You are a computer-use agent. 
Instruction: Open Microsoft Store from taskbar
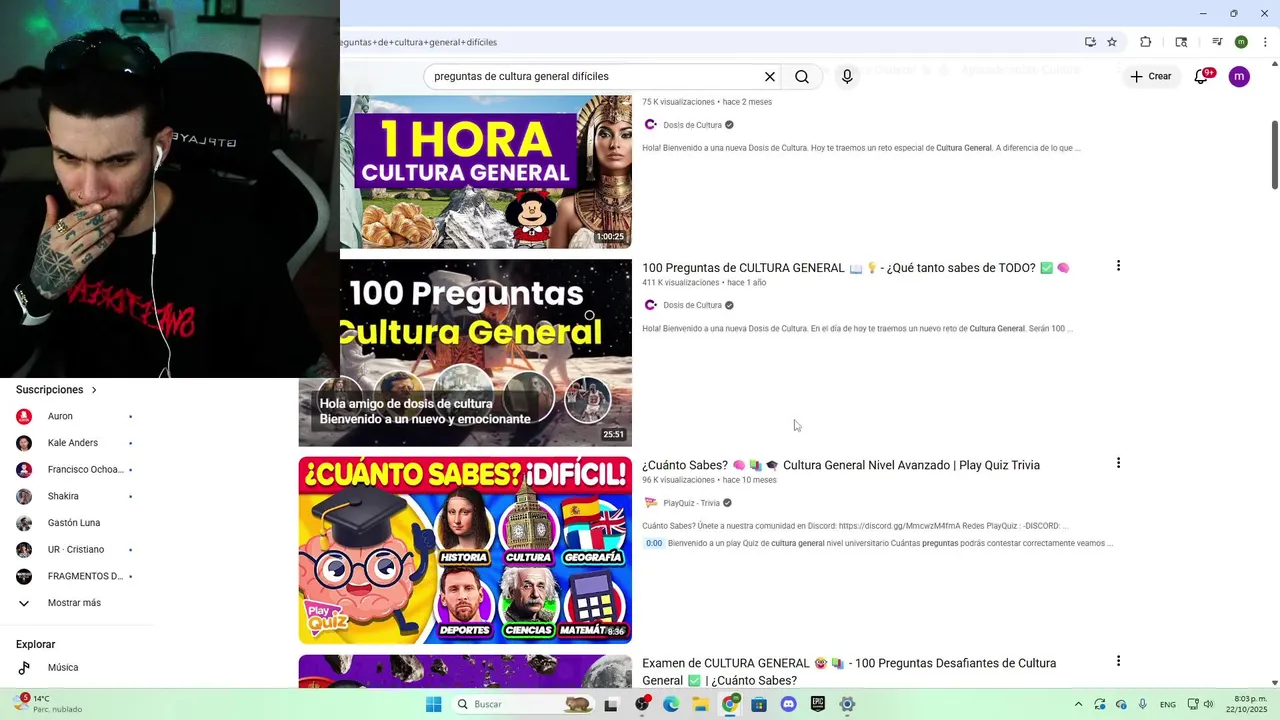[x=759, y=704]
